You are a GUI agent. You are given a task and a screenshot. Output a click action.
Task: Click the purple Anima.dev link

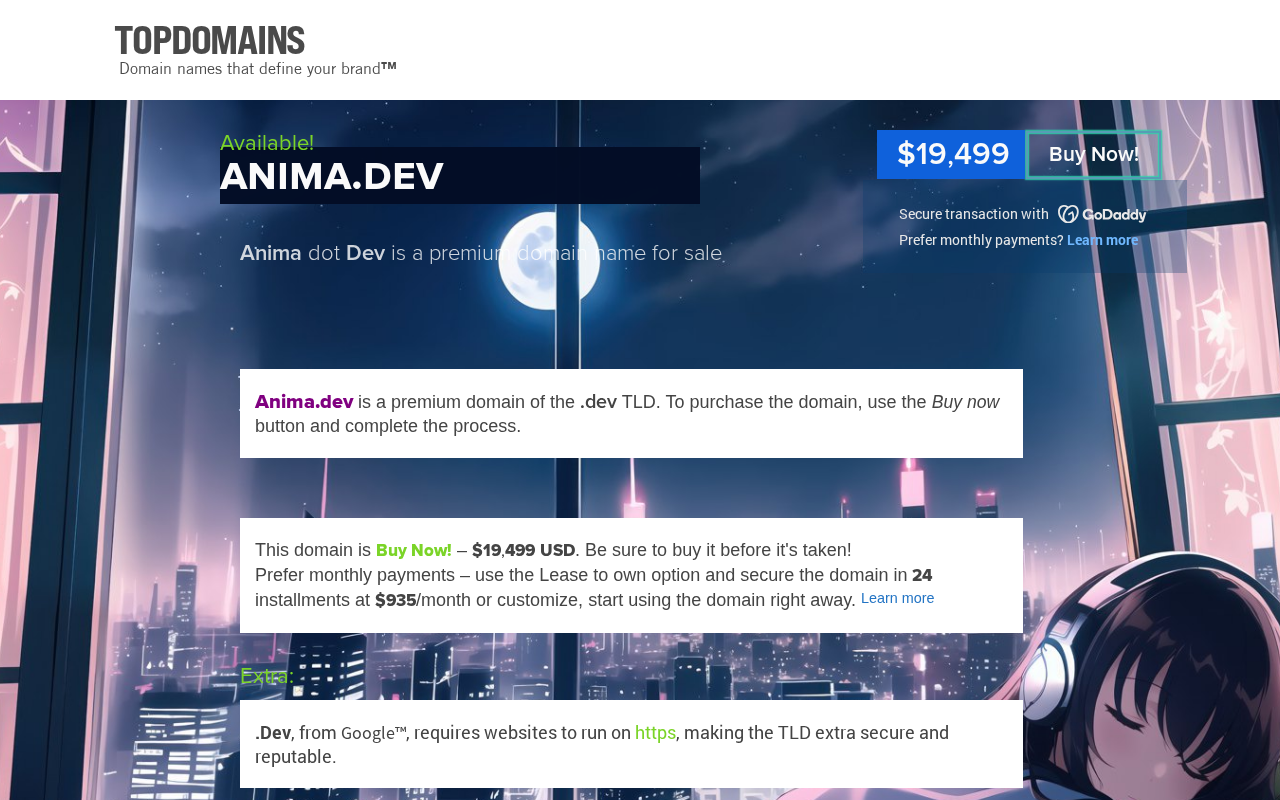304,402
